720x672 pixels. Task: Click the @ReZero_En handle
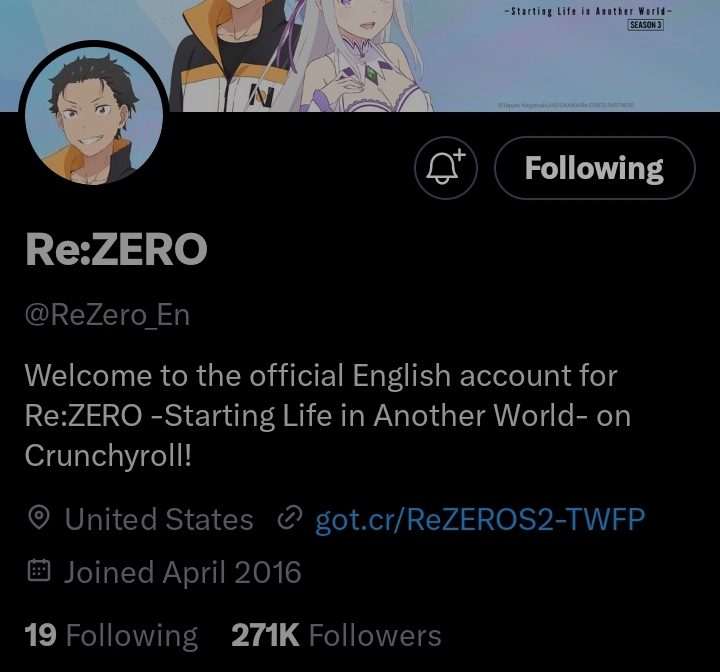107,316
